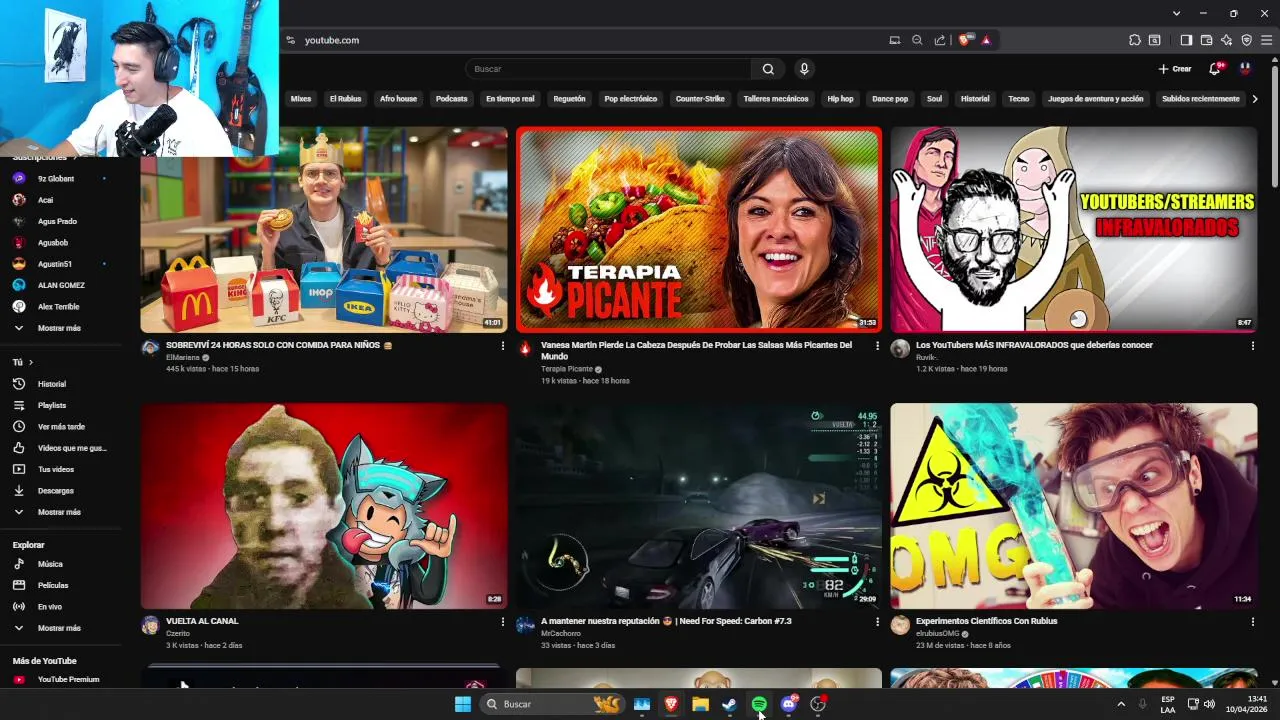Click the YouTube search magnifier button

768,69
